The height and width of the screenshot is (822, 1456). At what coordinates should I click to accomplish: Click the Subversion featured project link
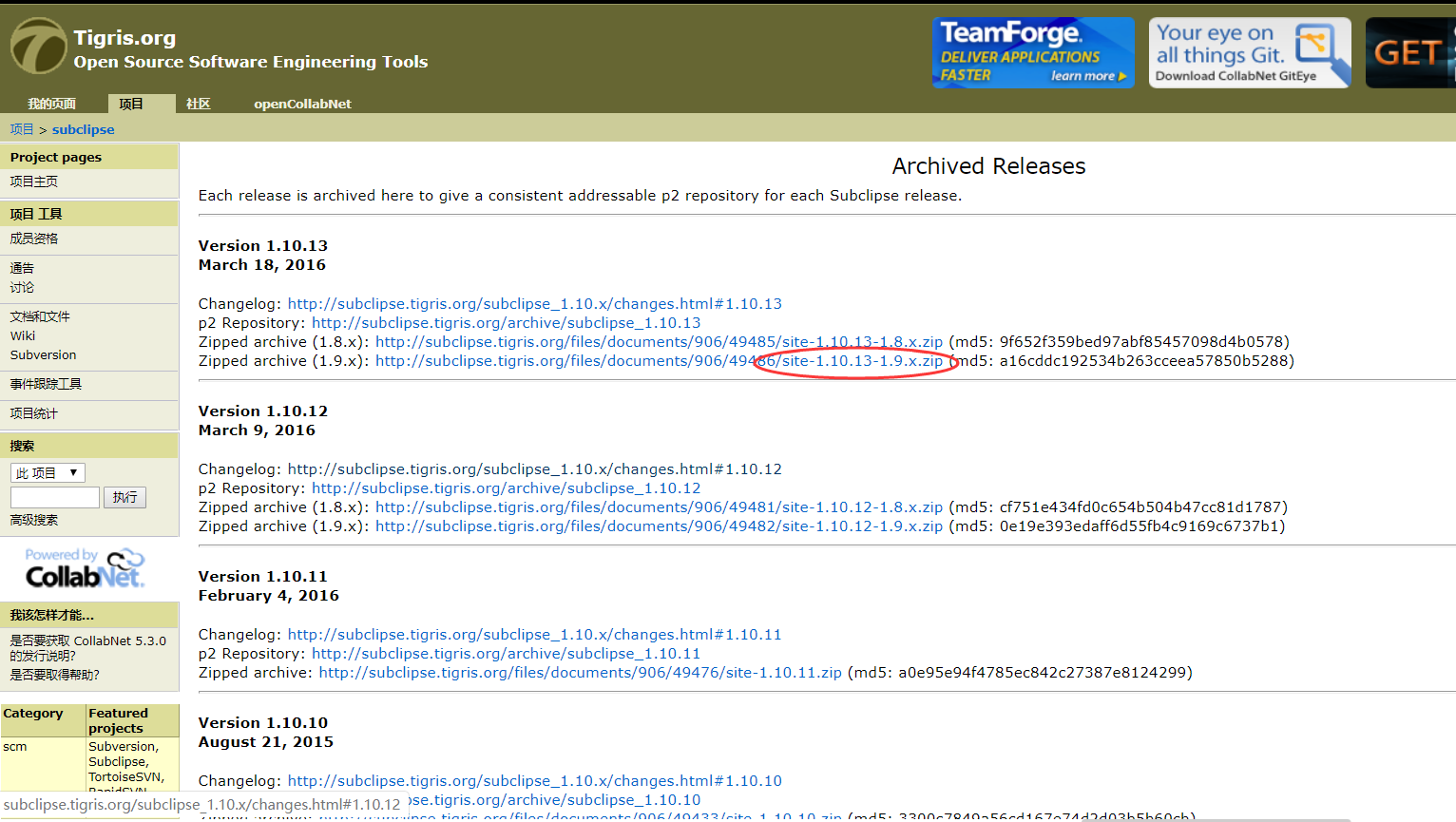(124, 747)
